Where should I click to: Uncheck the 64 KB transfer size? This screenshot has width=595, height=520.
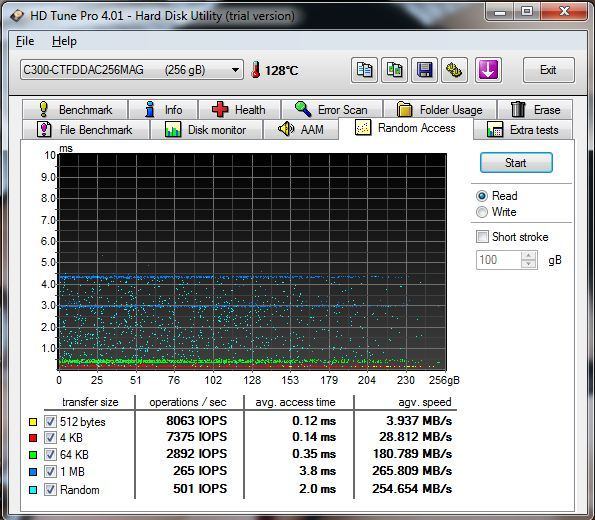tap(50, 454)
